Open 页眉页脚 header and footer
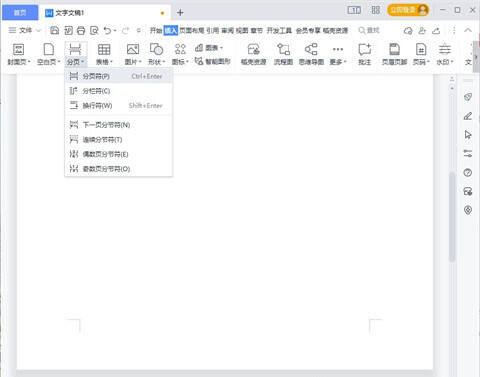The height and width of the screenshot is (377, 480). point(394,54)
